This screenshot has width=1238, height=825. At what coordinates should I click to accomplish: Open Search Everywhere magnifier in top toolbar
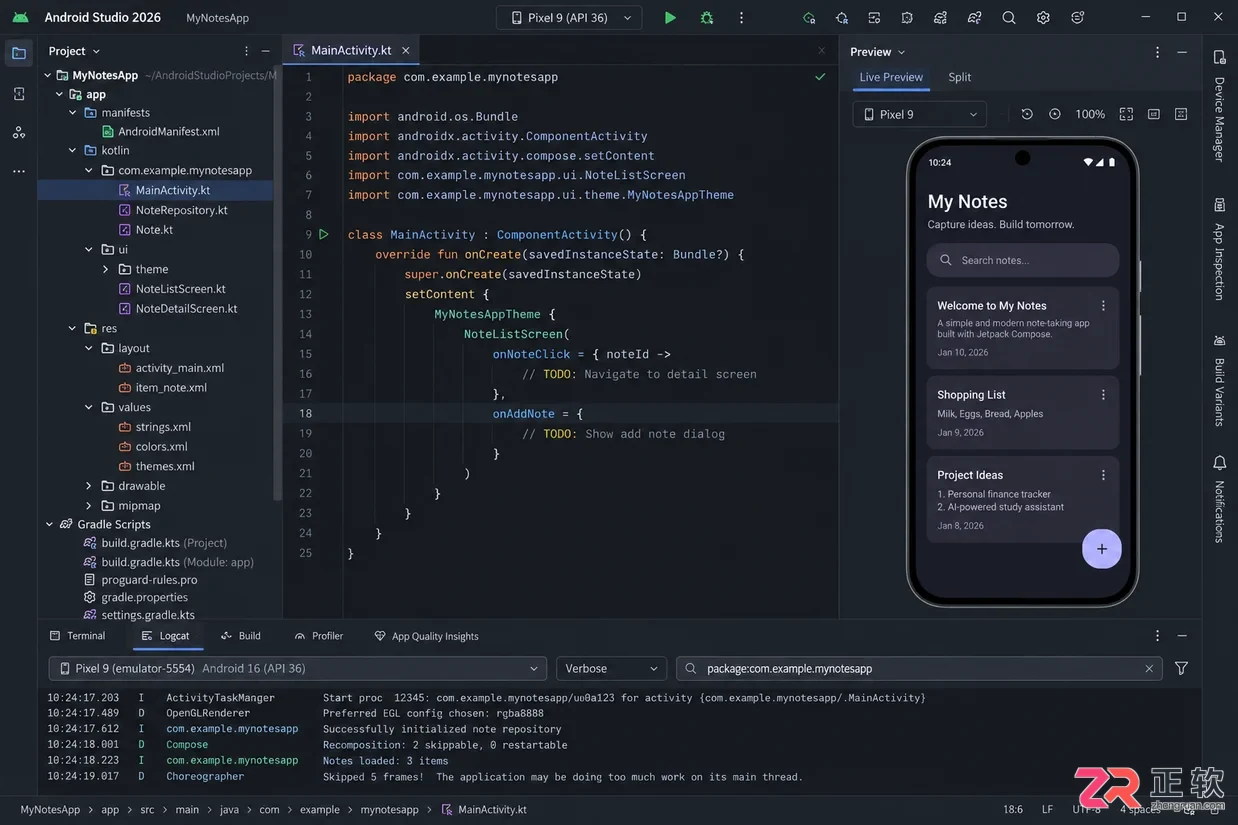pyautogui.click(x=1009, y=17)
